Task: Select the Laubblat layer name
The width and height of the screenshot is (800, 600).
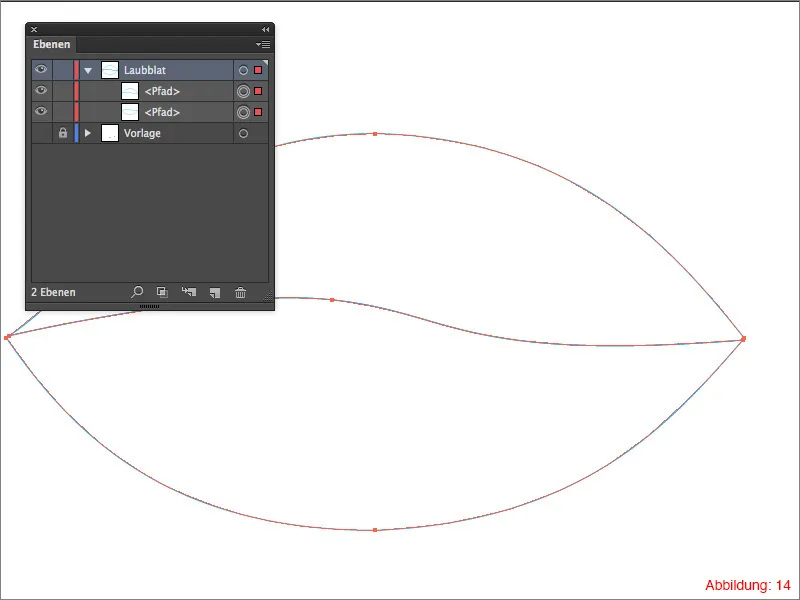Action: tap(145, 70)
